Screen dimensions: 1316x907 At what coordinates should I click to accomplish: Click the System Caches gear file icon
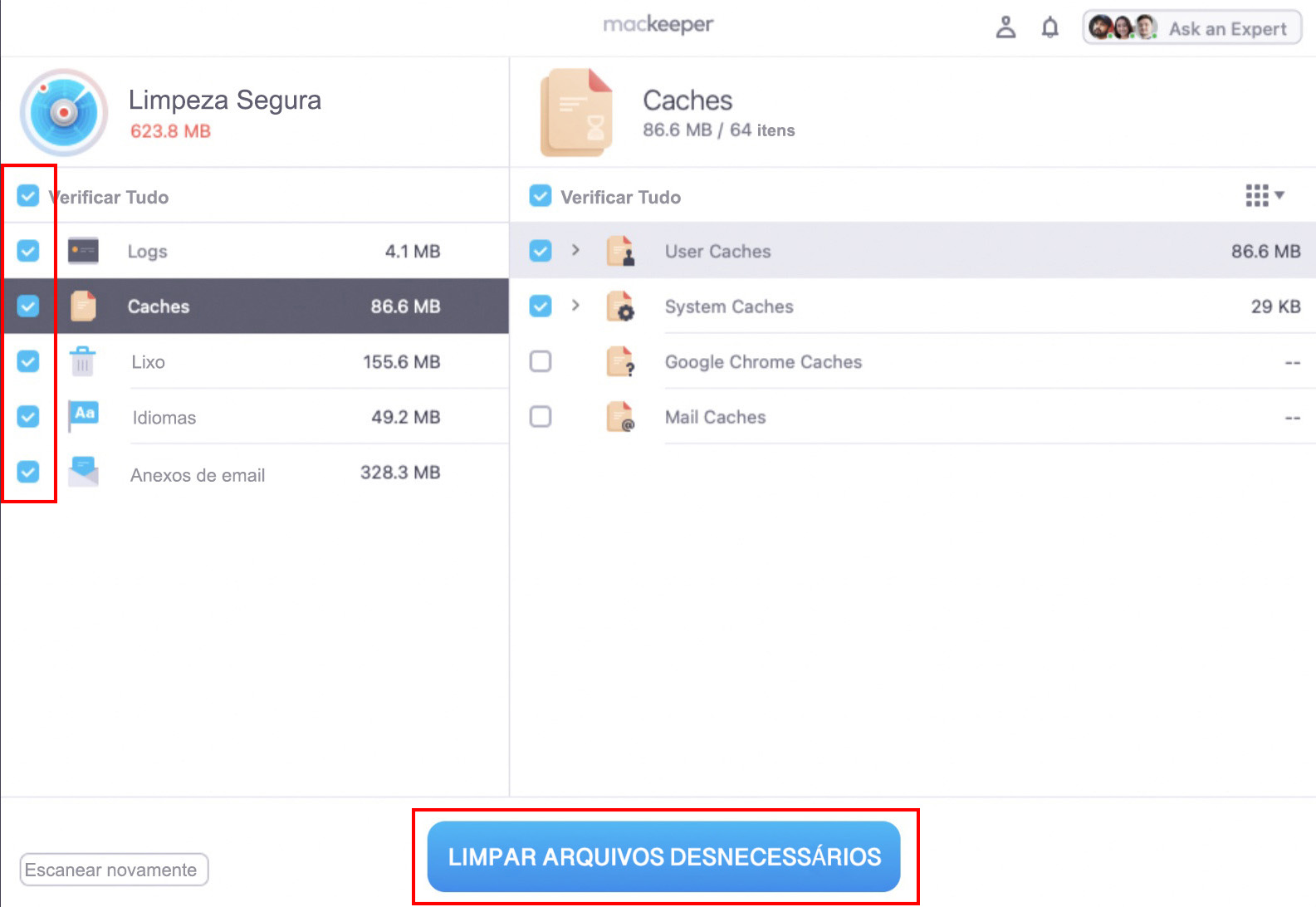(620, 306)
